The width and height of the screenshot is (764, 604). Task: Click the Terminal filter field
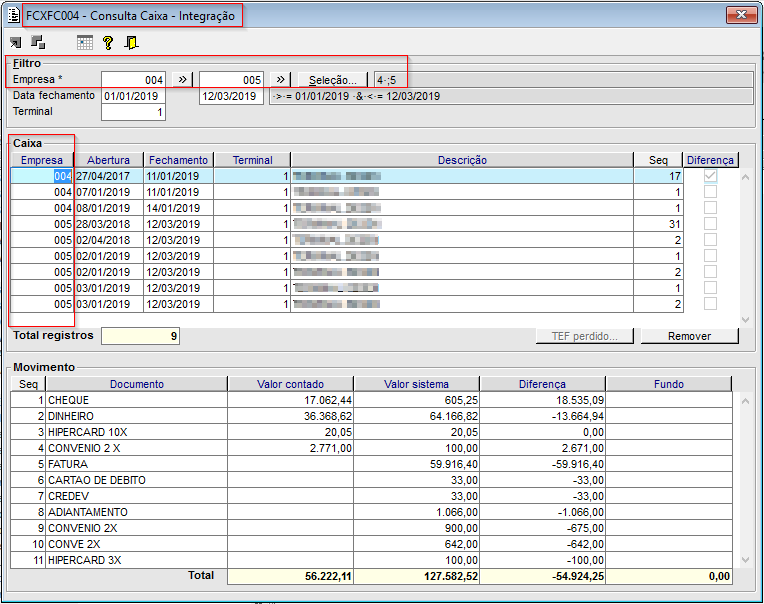click(134, 113)
